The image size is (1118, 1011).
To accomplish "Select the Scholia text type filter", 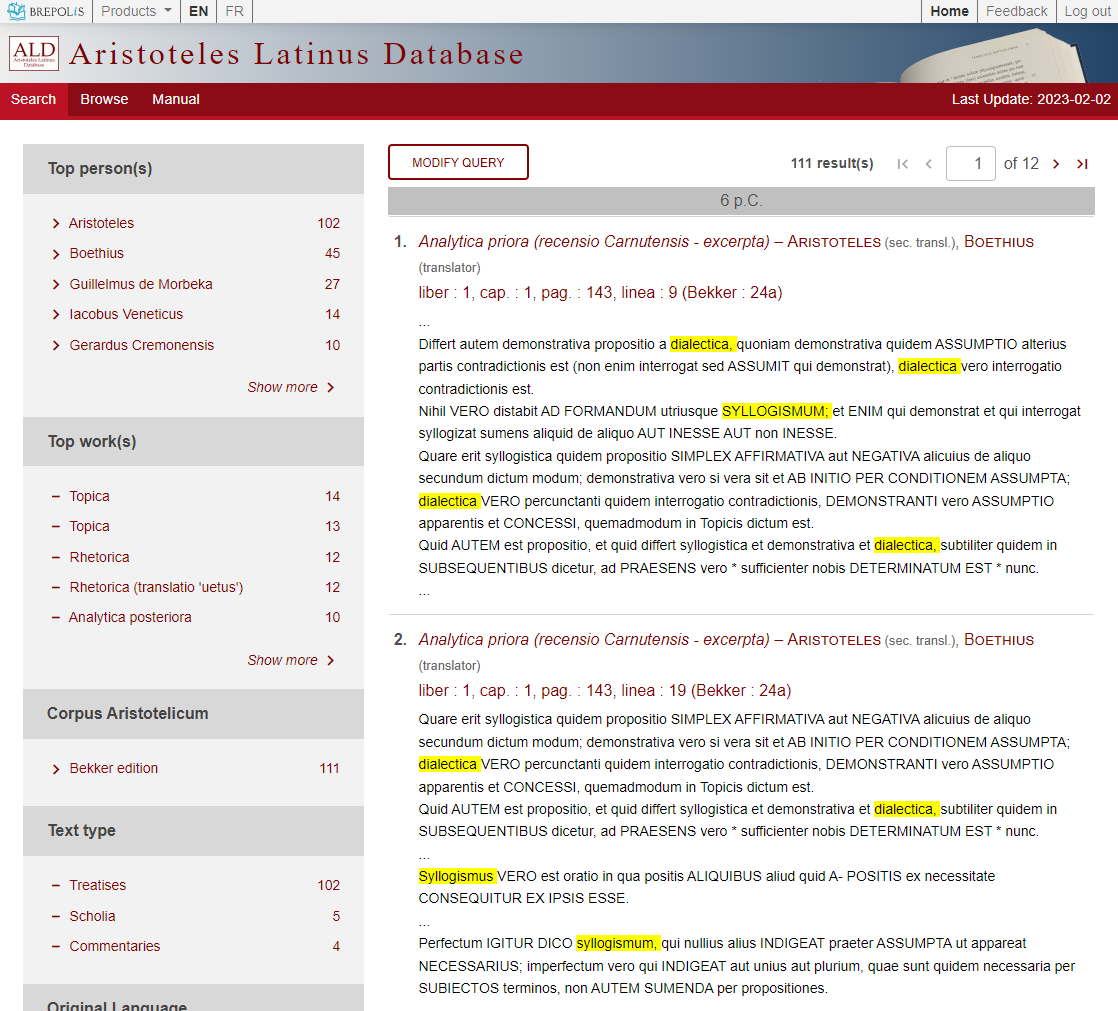I will point(94,916).
